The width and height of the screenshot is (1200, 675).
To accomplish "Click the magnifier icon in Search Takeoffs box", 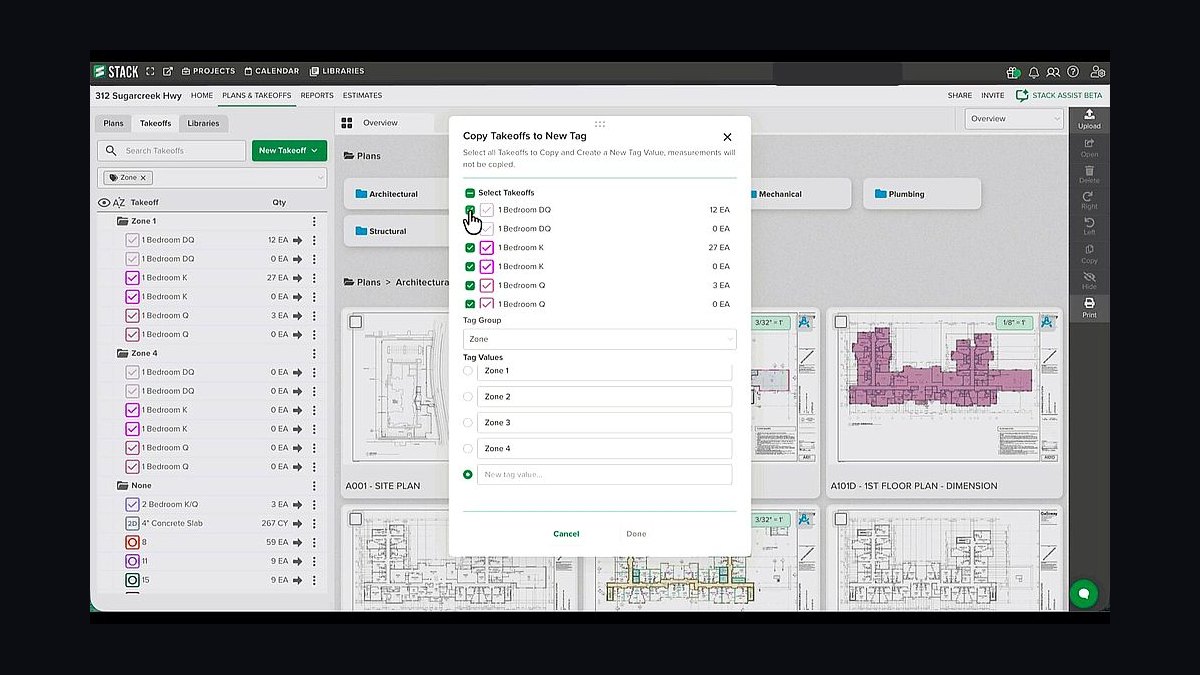I will 111,151.
